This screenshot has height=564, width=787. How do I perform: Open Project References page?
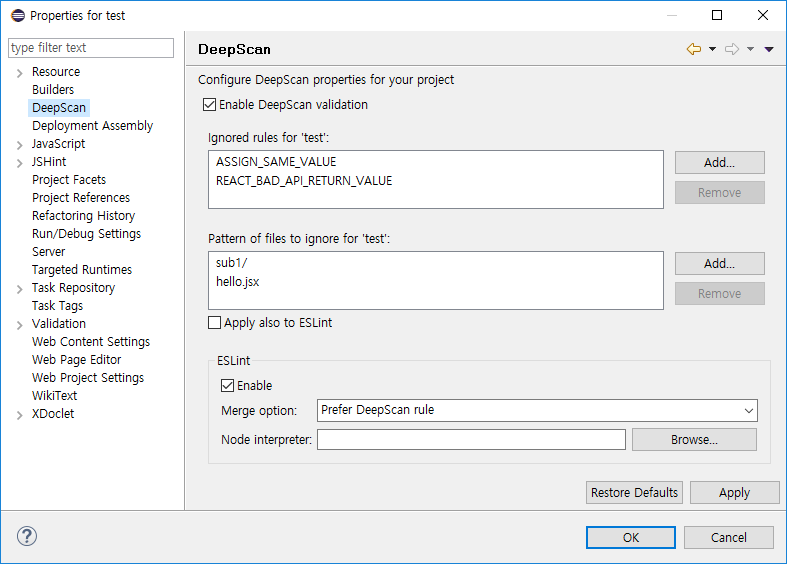81,198
